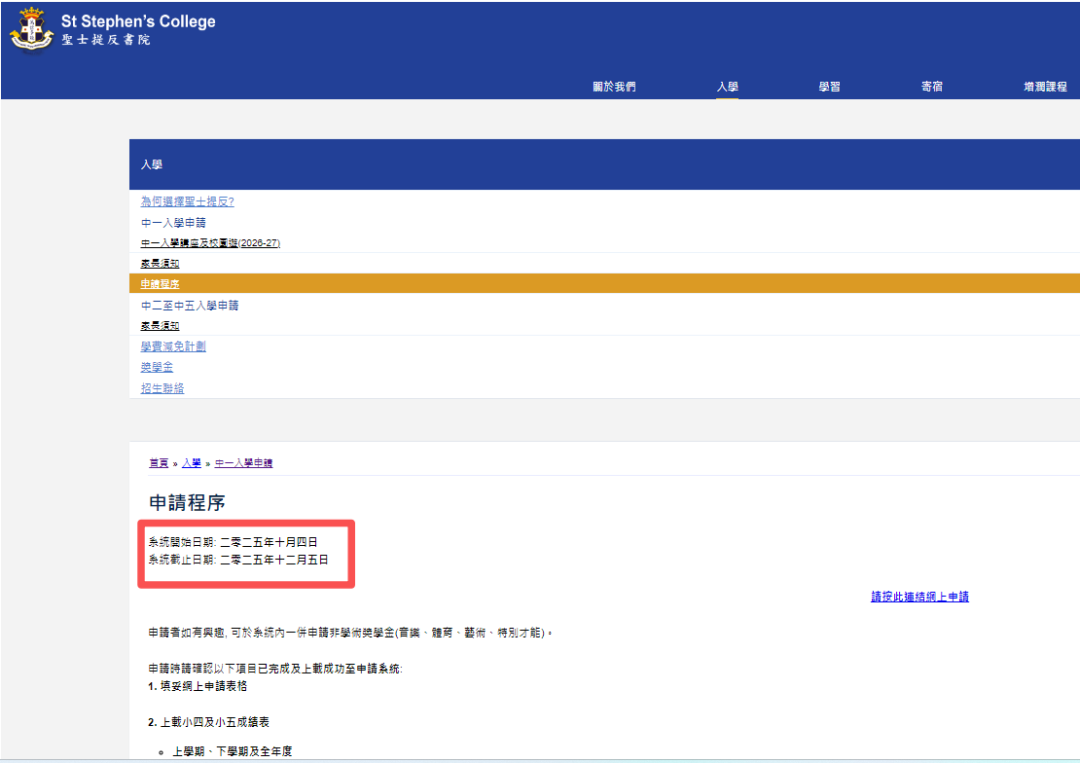Open the first 家長須知 sidebar link
The image size is (1080, 763).
(160, 263)
